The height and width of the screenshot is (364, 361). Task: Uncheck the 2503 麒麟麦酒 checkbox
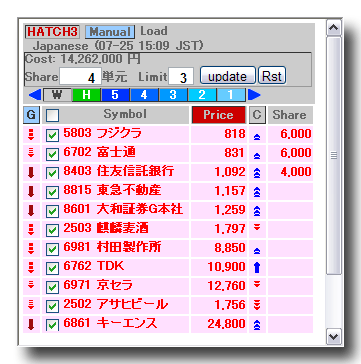[x=52, y=230]
